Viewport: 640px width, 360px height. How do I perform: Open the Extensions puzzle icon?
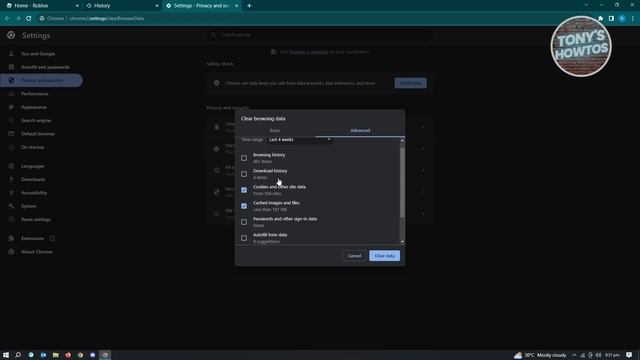[x=600, y=18]
